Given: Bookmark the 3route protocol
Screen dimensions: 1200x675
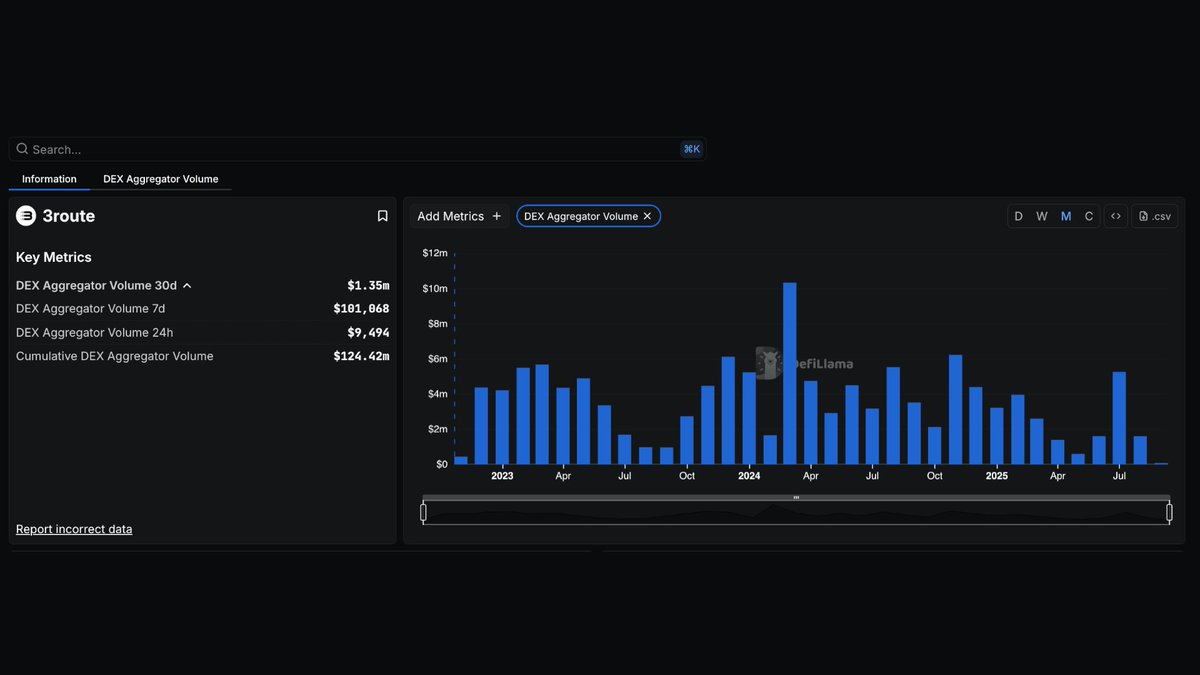Looking at the screenshot, I should coord(382,216).
